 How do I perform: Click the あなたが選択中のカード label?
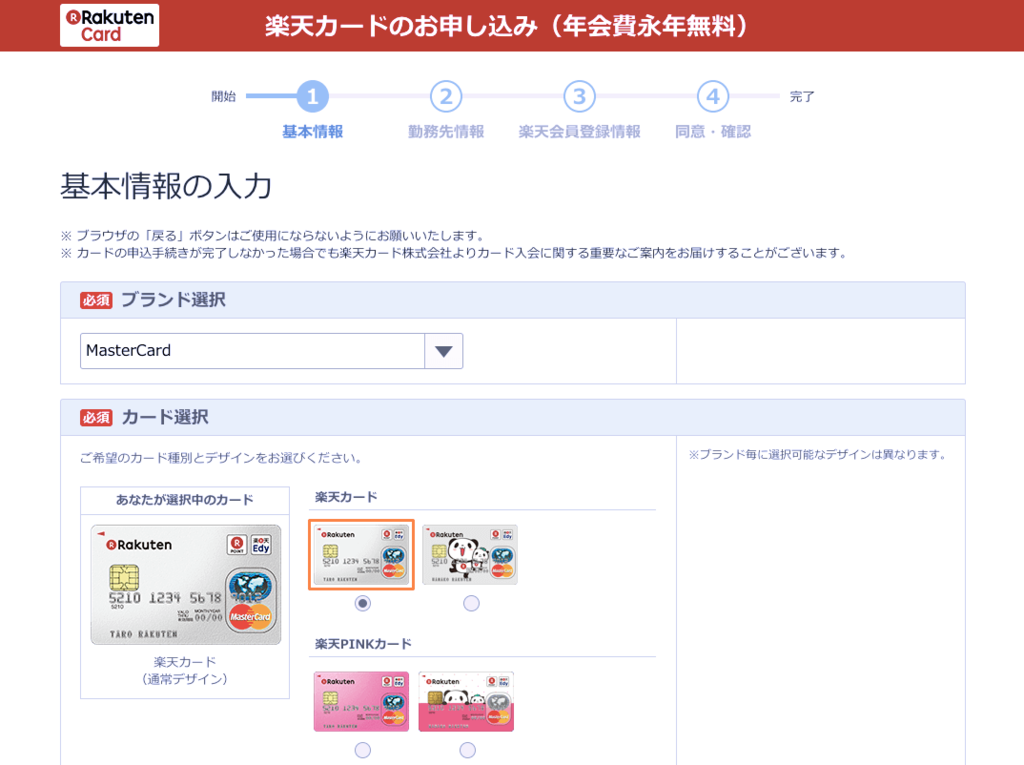pyautogui.click(x=185, y=500)
